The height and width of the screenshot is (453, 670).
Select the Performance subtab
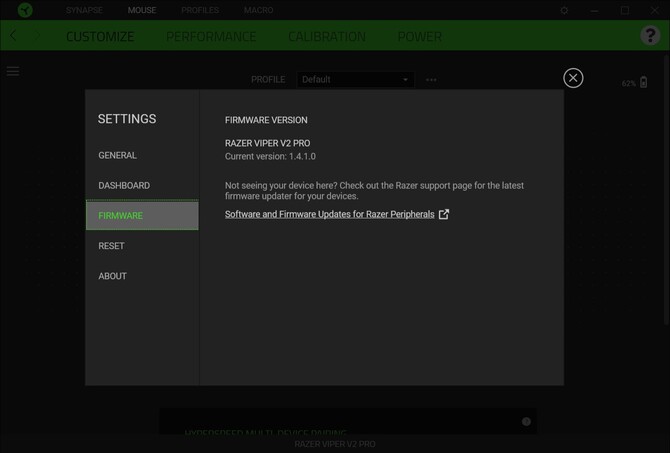[x=211, y=37]
